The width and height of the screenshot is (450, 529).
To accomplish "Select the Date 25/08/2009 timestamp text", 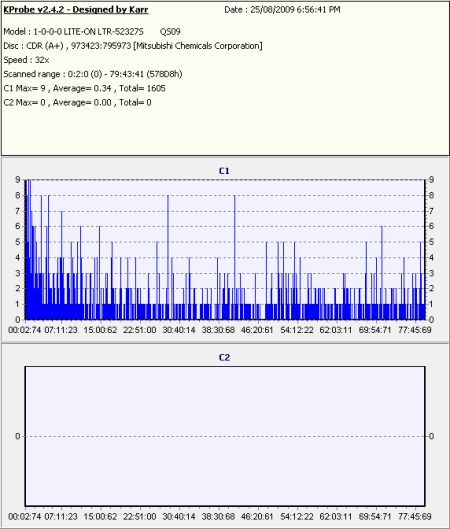I will (282, 10).
